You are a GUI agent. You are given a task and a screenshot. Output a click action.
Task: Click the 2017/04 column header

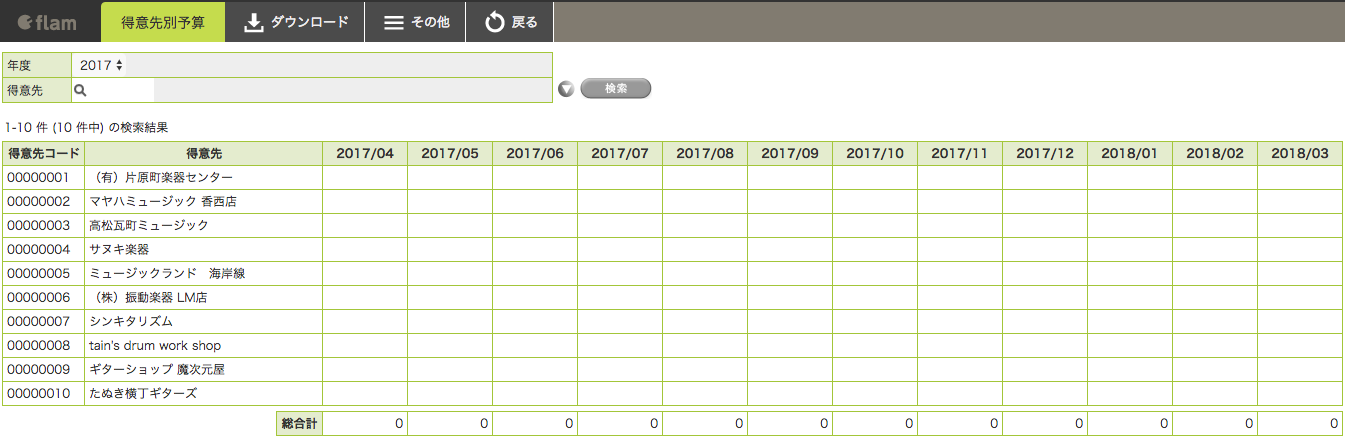pyautogui.click(x=365, y=154)
